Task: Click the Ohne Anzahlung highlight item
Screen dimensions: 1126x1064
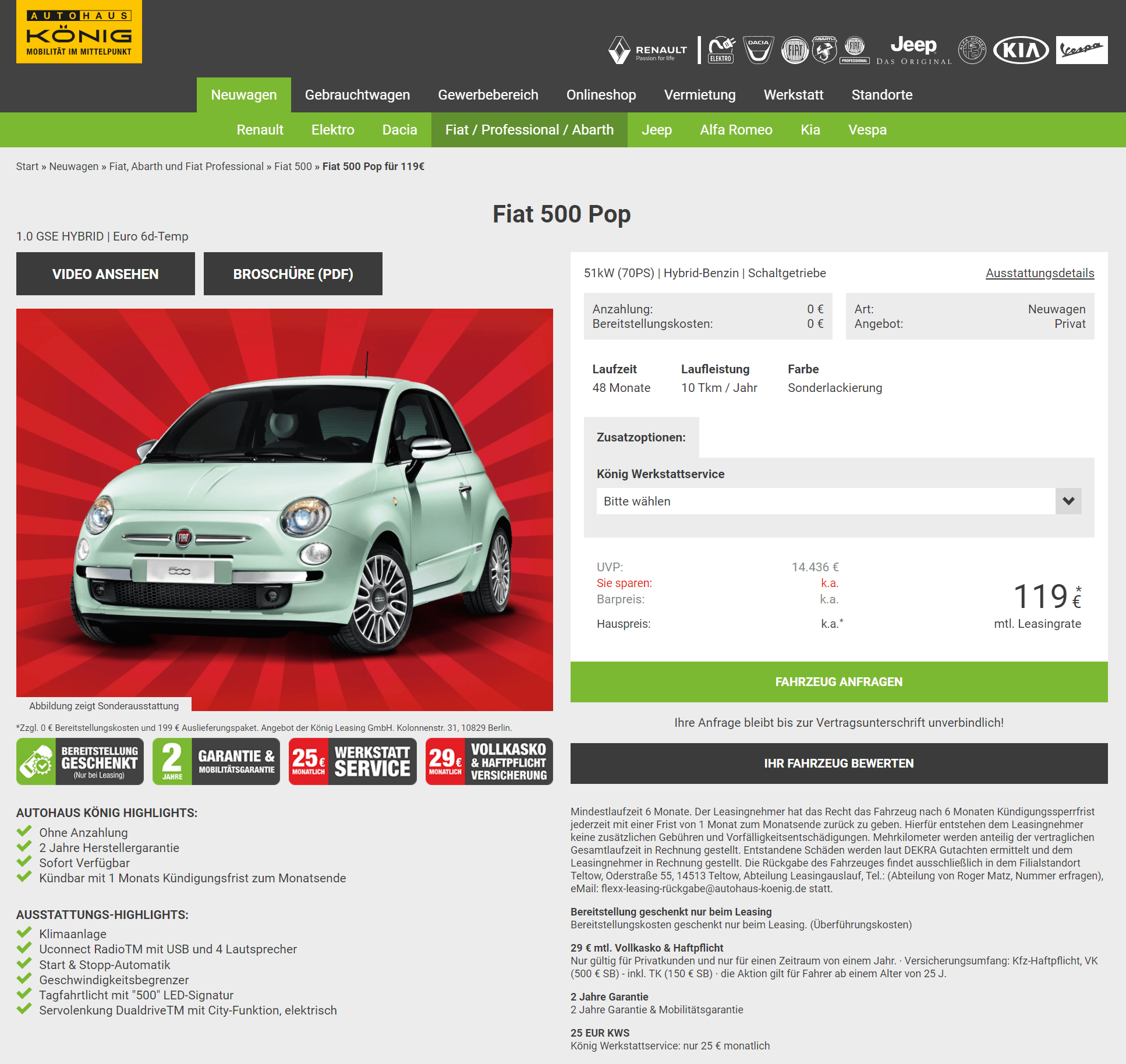Action: click(83, 833)
